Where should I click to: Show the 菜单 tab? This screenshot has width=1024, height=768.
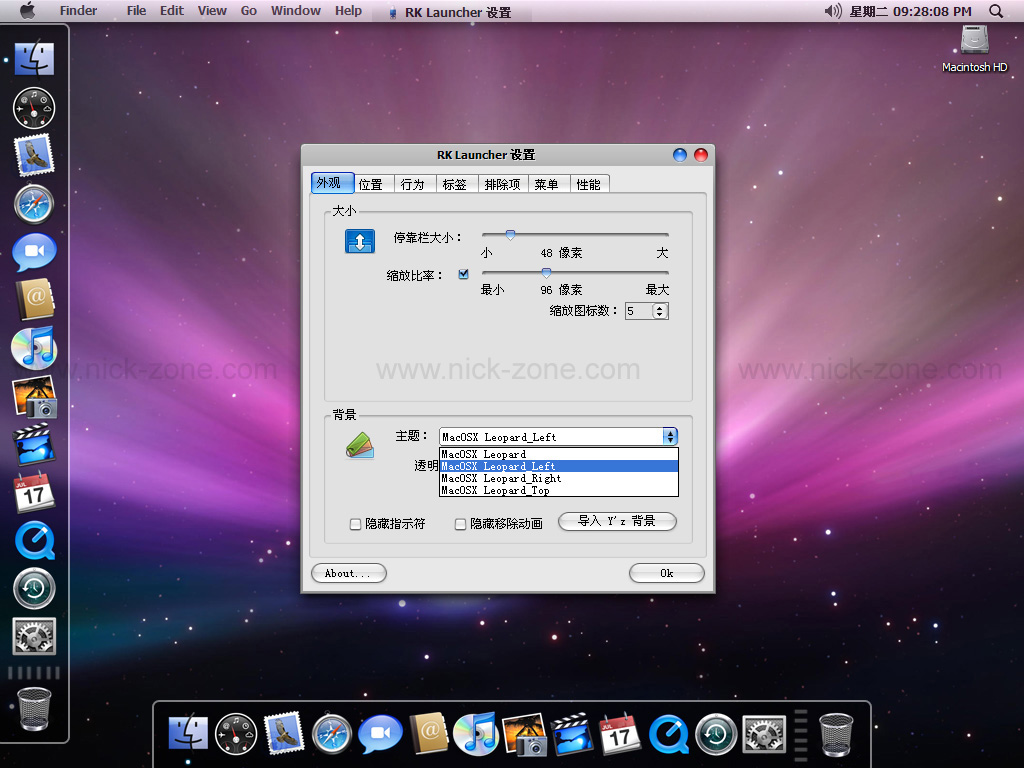547,184
